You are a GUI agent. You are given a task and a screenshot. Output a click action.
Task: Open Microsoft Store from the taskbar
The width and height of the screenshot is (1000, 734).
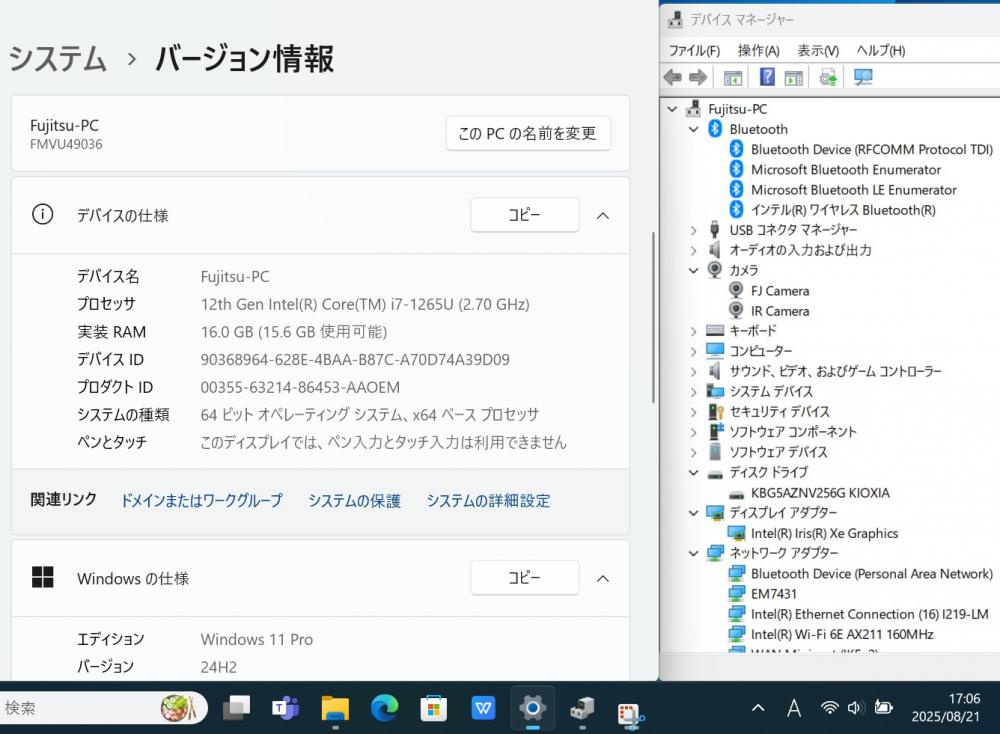coord(434,708)
